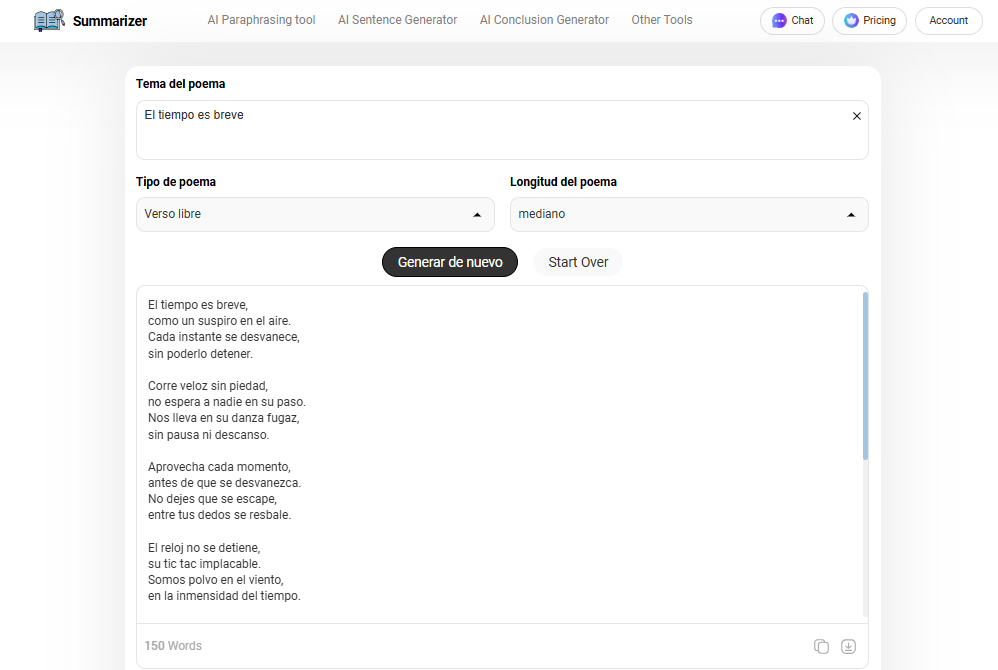
Task: Open AI Conclusion Generator
Action: [544, 20]
